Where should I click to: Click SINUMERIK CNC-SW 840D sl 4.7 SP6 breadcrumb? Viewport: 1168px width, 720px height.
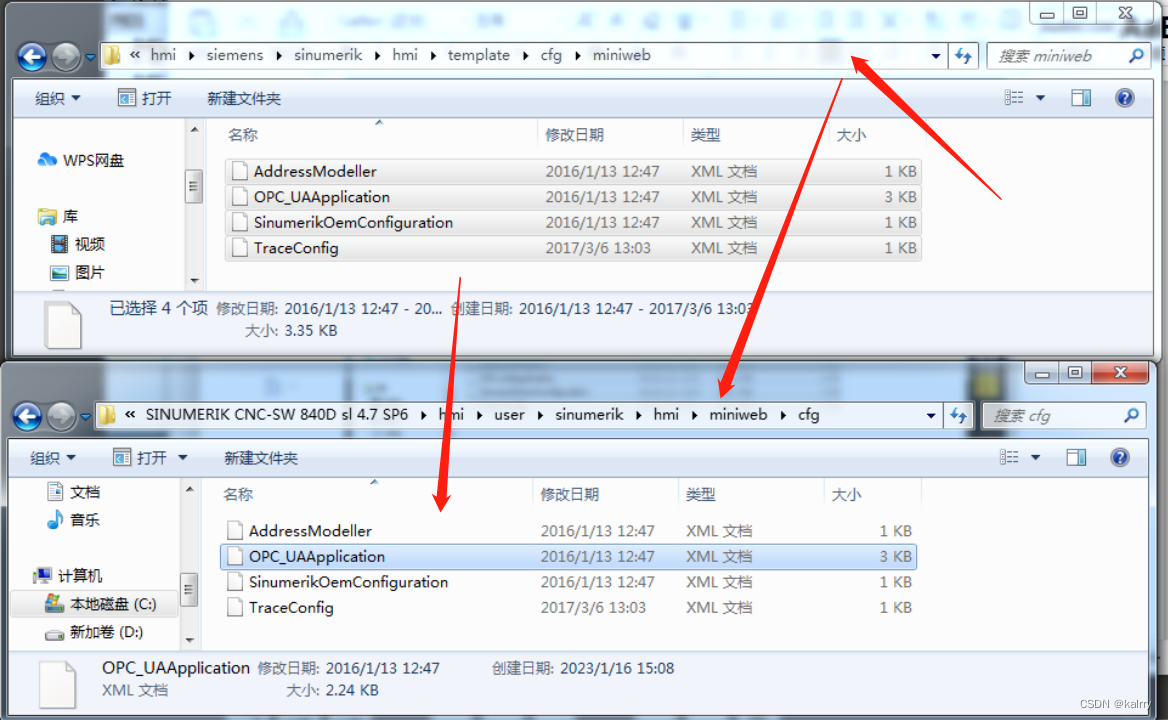click(276, 415)
